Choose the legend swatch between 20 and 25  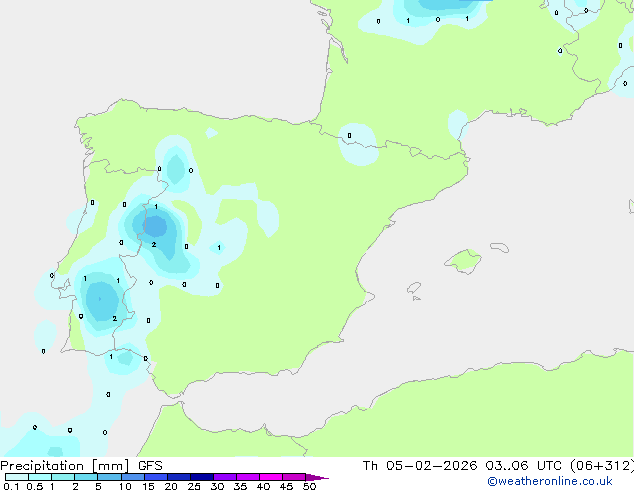click(x=179, y=477)
